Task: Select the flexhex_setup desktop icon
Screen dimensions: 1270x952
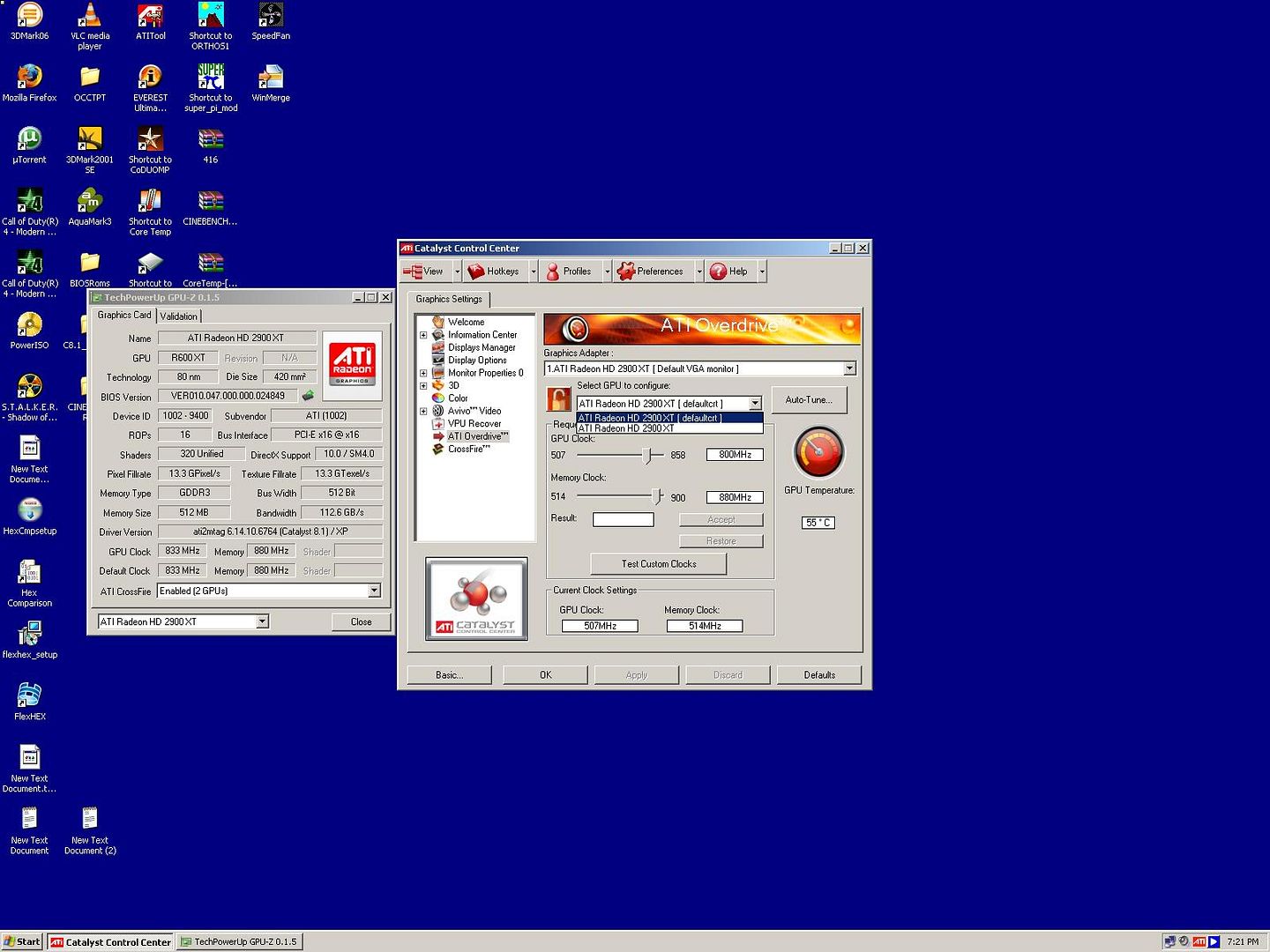Action: pos(29,640)
